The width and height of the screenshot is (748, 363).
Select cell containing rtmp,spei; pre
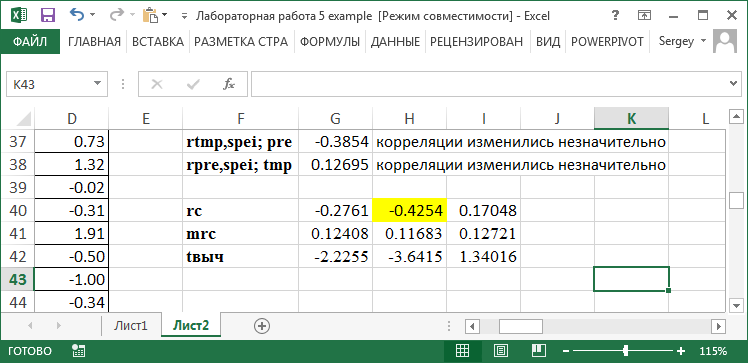click(240, 141)
